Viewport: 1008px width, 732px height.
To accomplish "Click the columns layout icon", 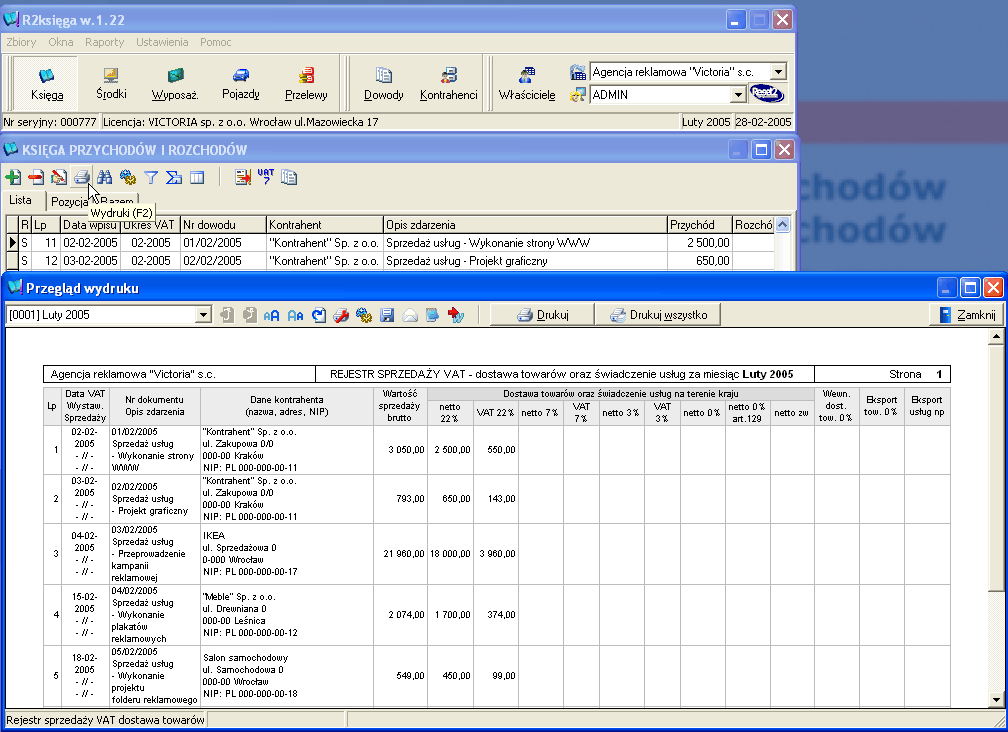I will click(x=197, y=177).
